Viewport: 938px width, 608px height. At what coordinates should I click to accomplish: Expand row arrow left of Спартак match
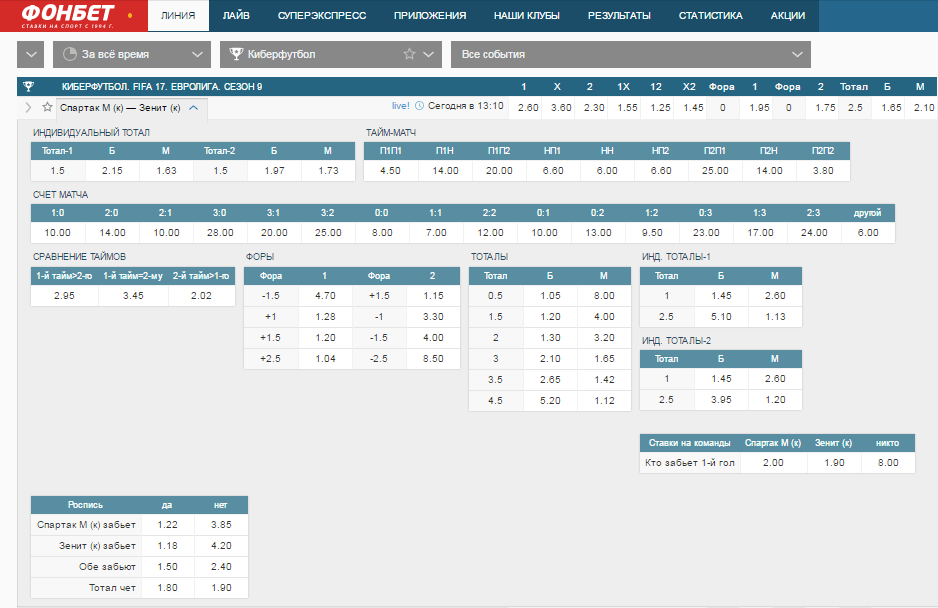click(28, 108)
